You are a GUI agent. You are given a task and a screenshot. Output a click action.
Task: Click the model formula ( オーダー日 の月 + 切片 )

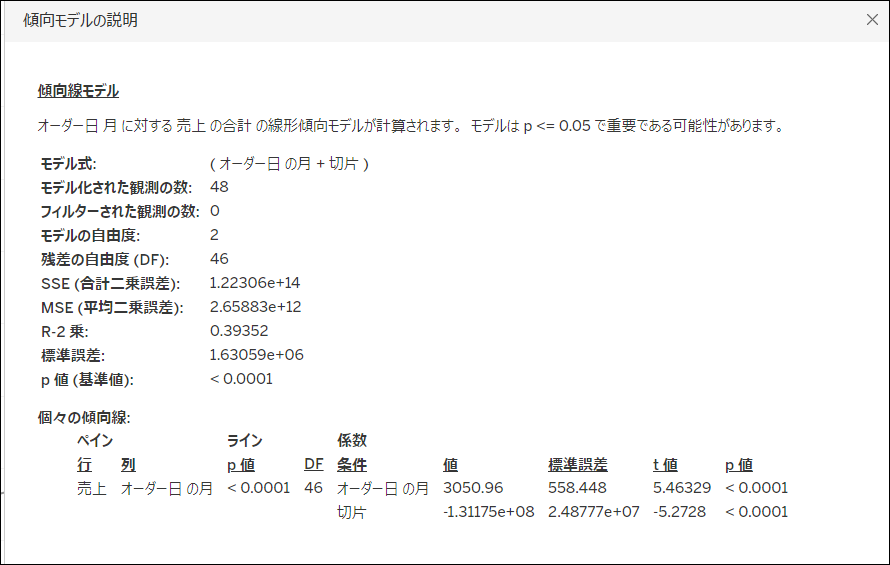click(x=289, y=163)
